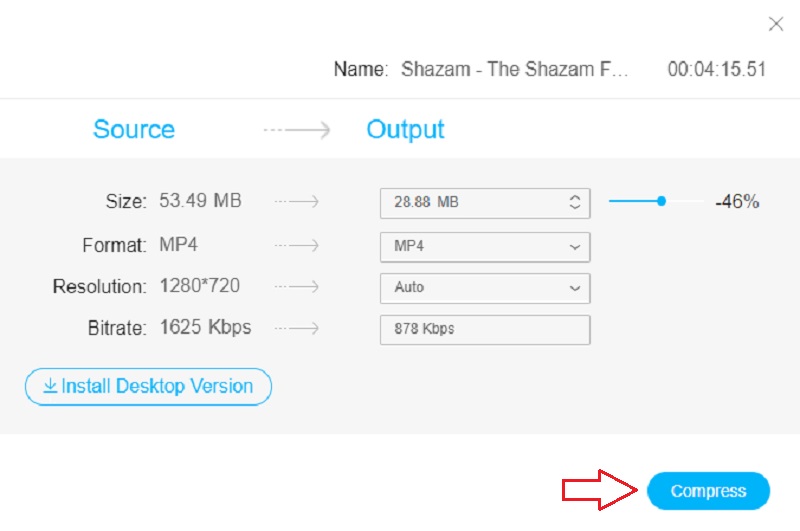Click the arrow beside 1625 Kbps bitrate
The height and width of the screenshot is (531, 800).
(296, 328)
